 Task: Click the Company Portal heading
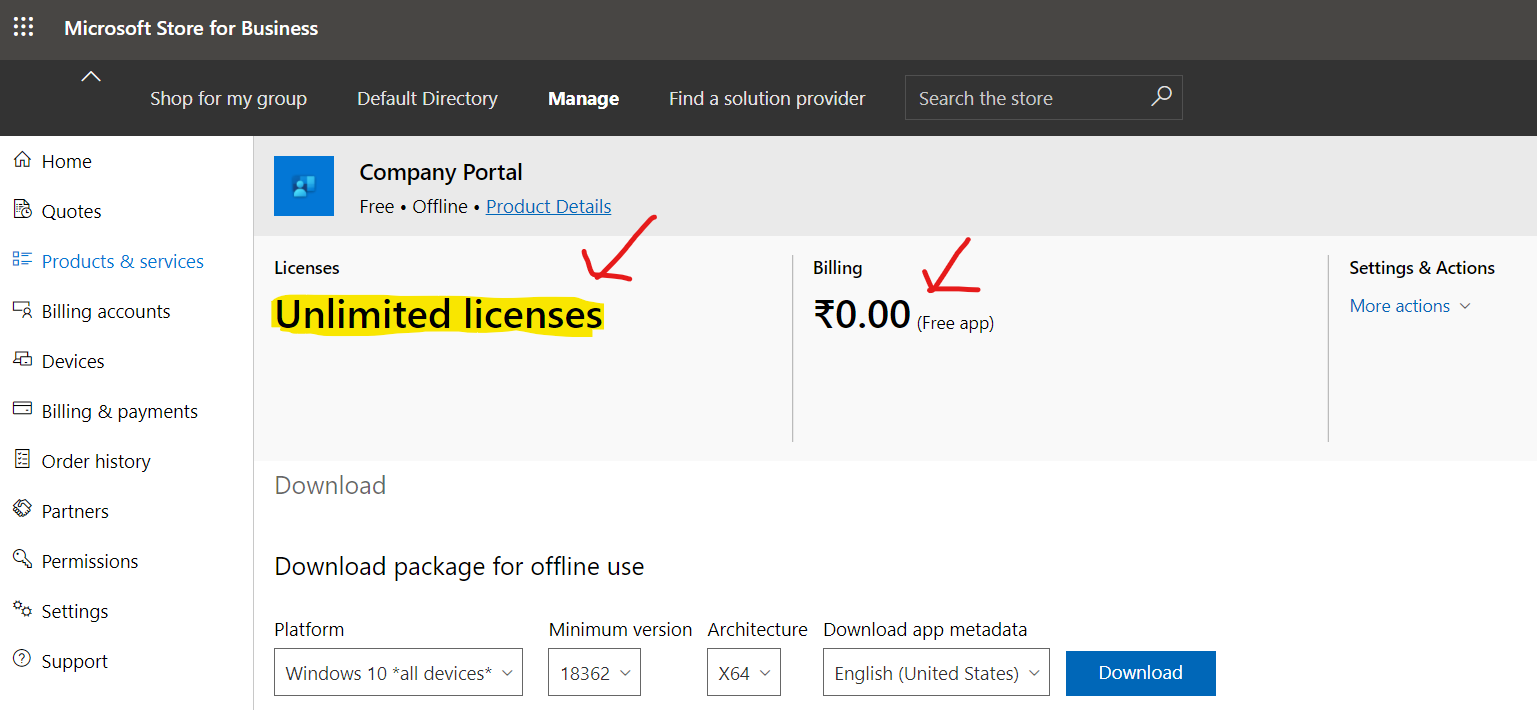click(x=441, y=172)
